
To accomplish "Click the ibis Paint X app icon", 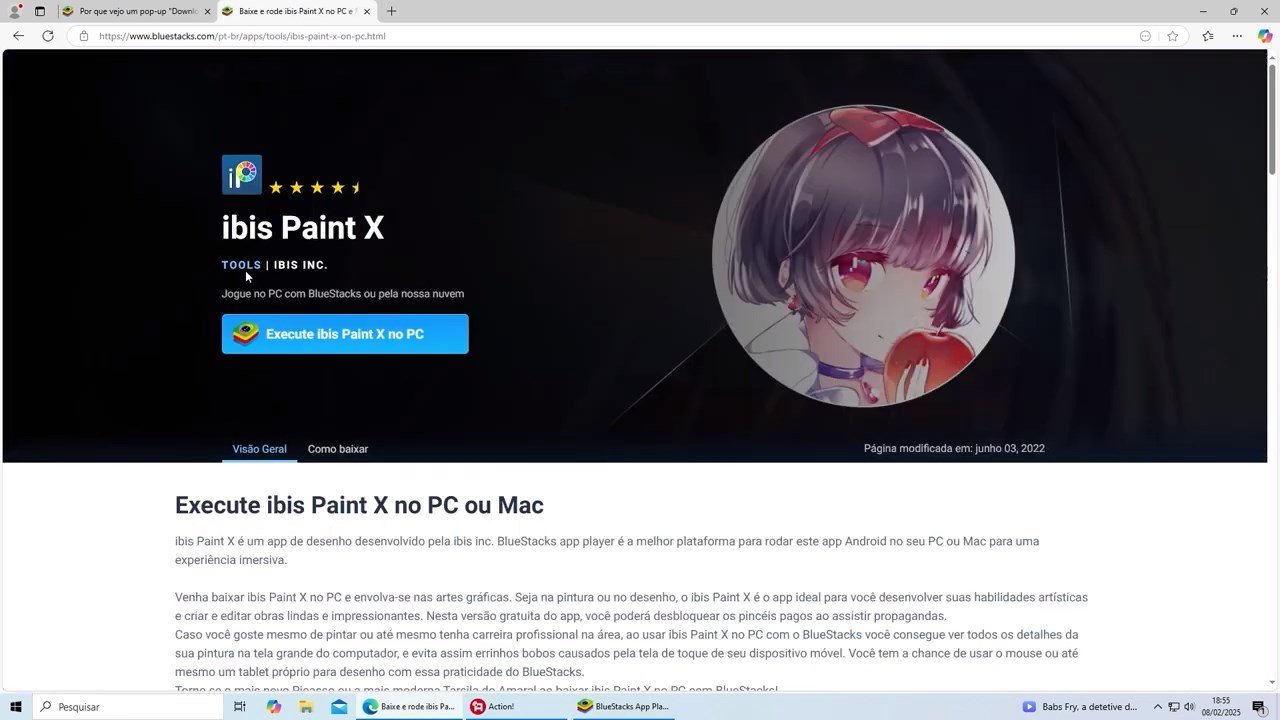I will coord(241,173).
